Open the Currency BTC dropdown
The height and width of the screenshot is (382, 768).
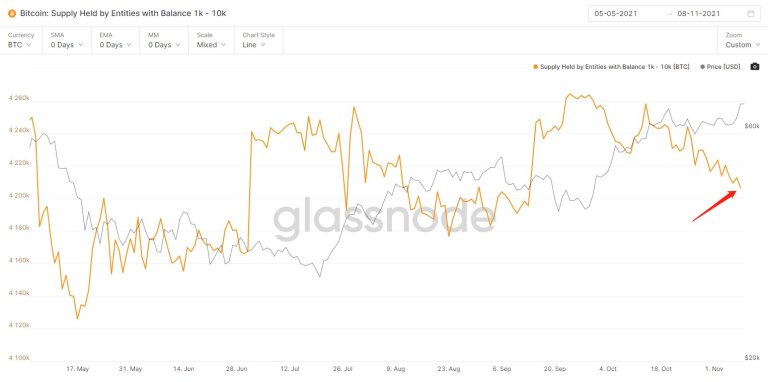(21, 40)
